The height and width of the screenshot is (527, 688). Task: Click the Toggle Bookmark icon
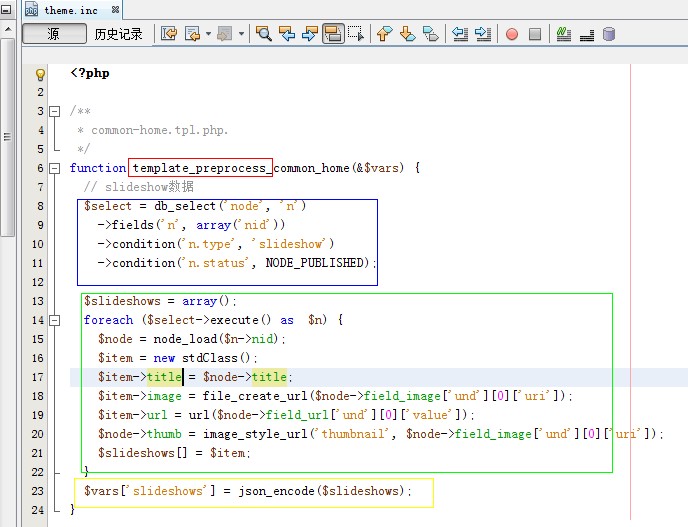(x=430, y=34)
